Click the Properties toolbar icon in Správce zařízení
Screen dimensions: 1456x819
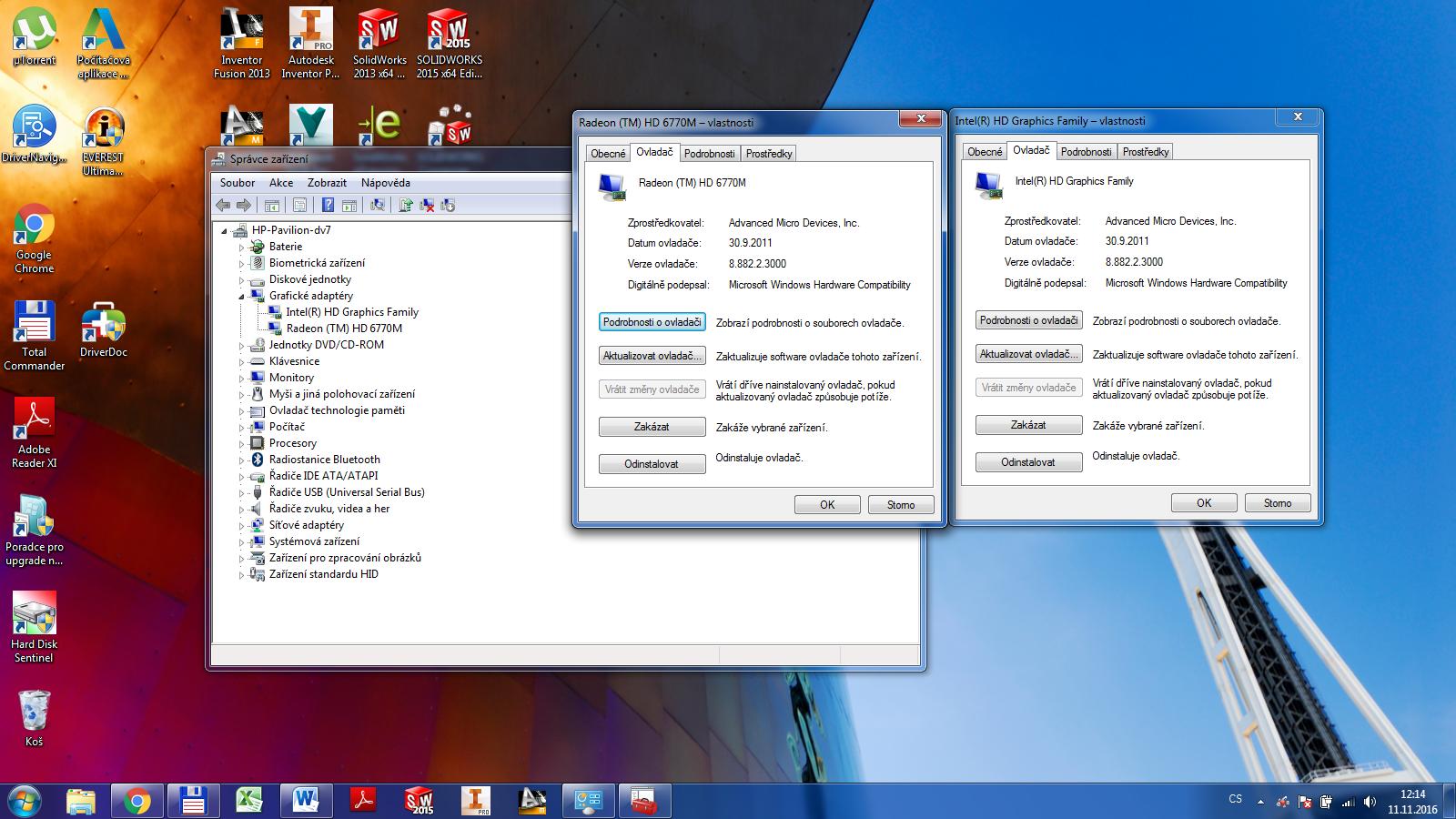click(299, 206)
